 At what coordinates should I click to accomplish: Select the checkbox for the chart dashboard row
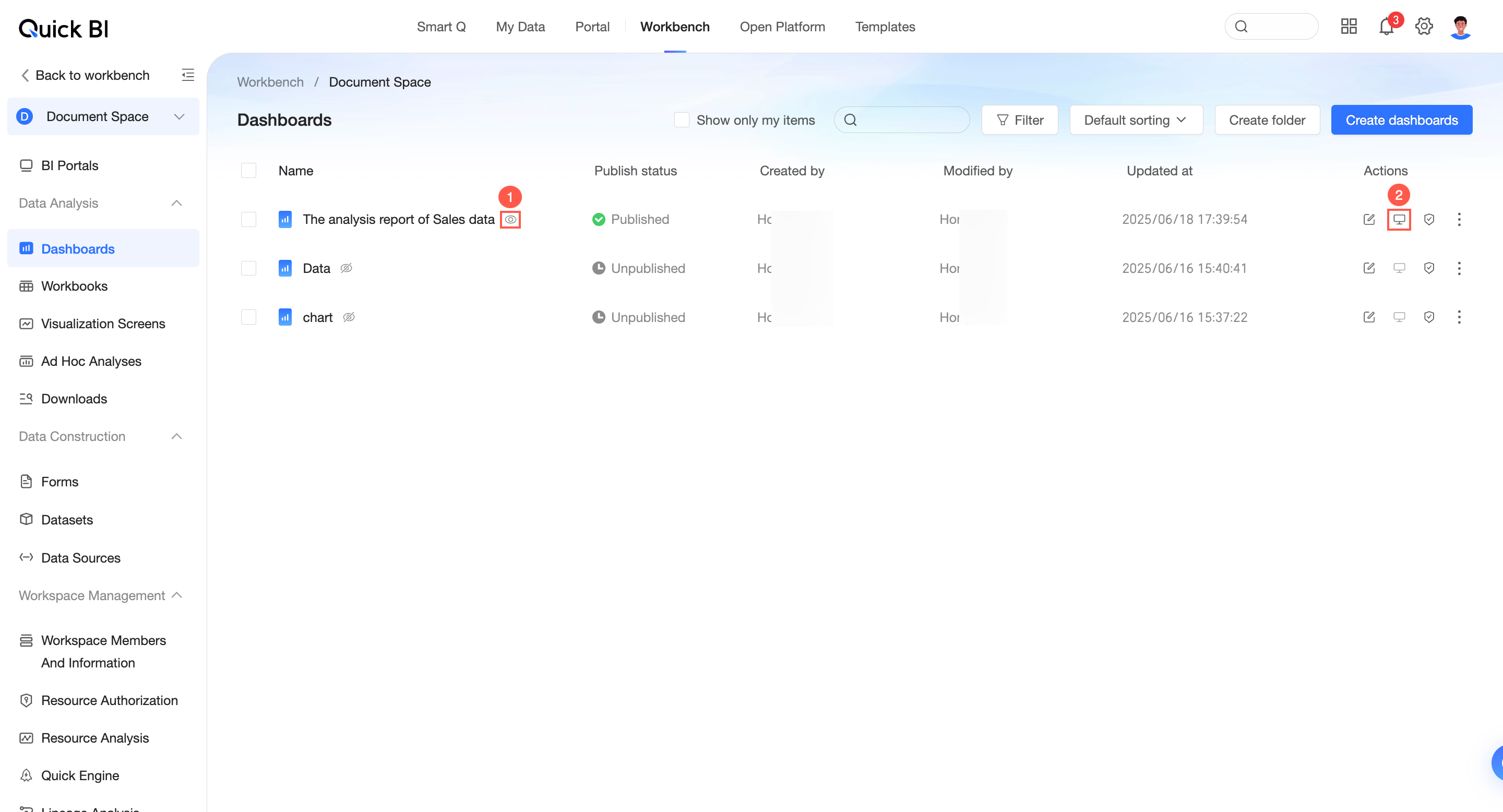(x=248, y=317)
